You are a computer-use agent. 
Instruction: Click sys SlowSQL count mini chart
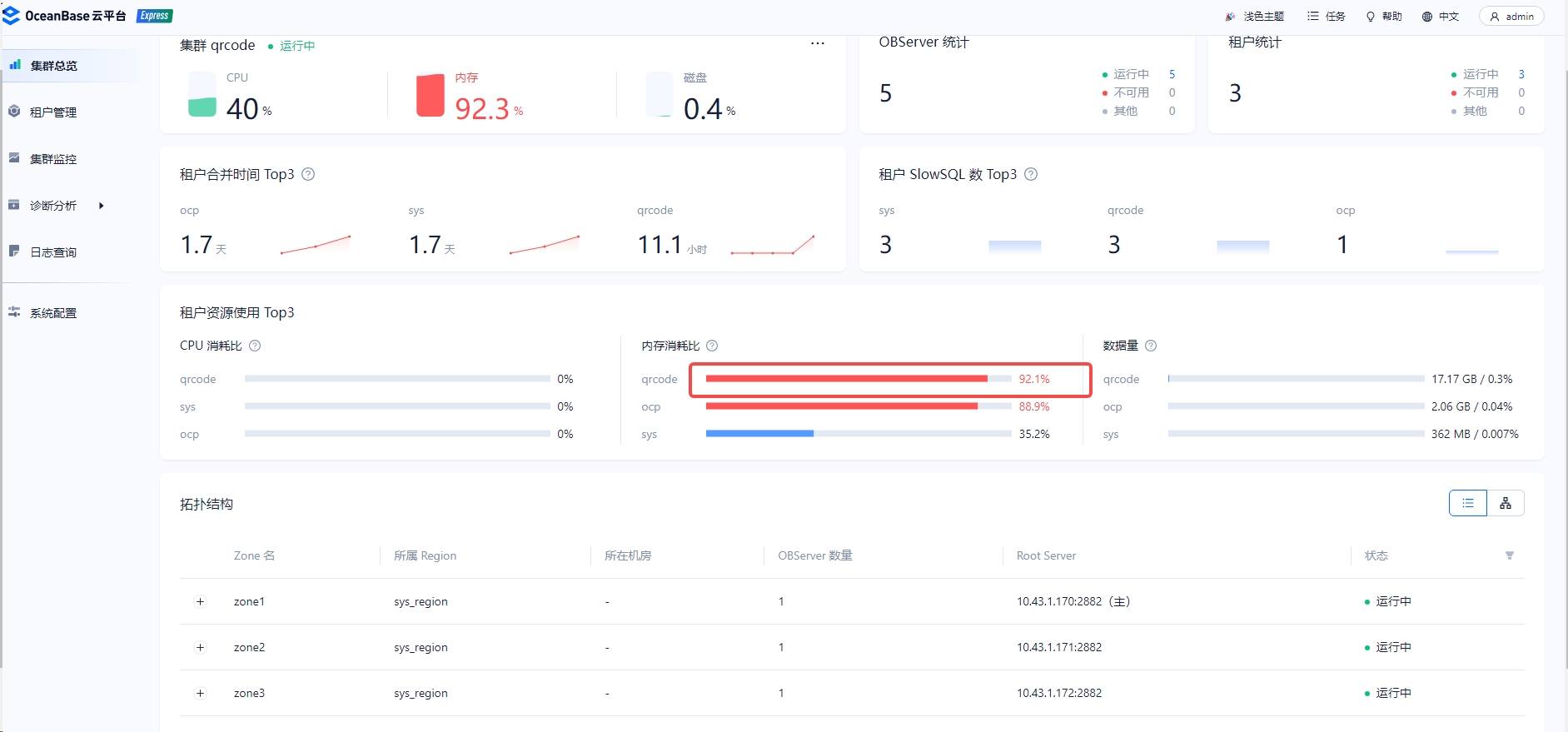[1014, 246]
